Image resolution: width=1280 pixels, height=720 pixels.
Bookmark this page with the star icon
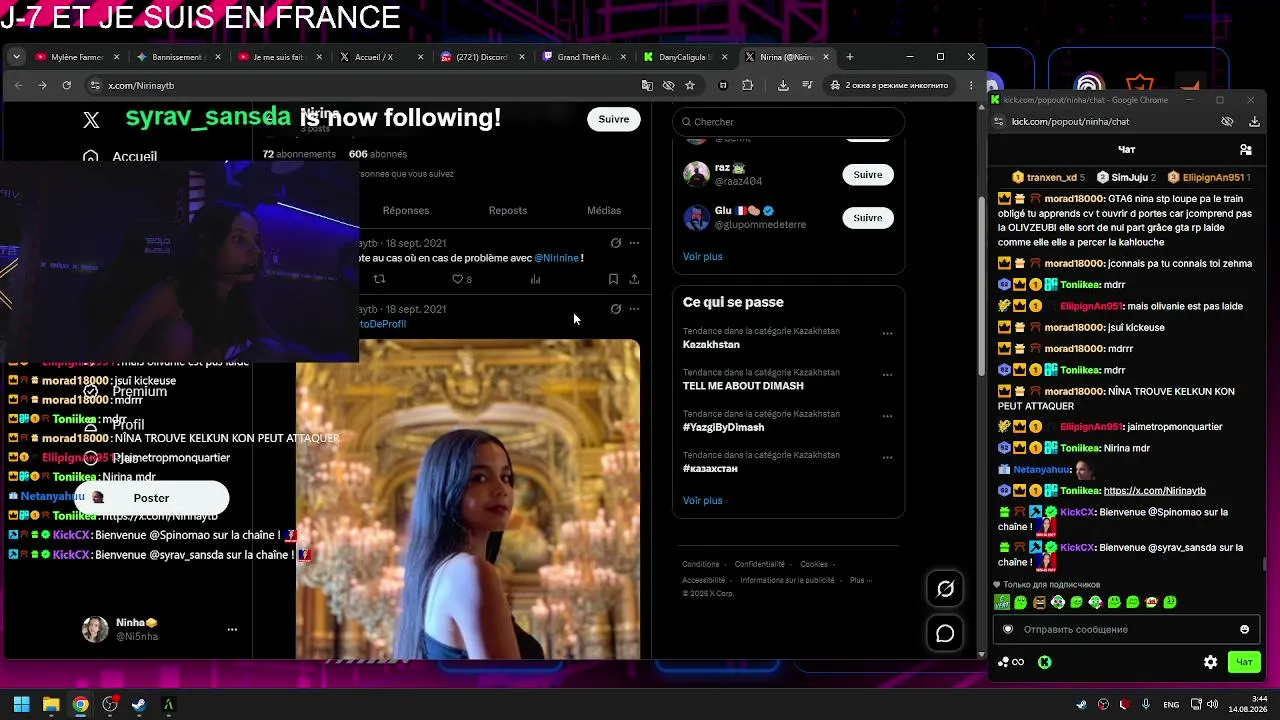690,85
